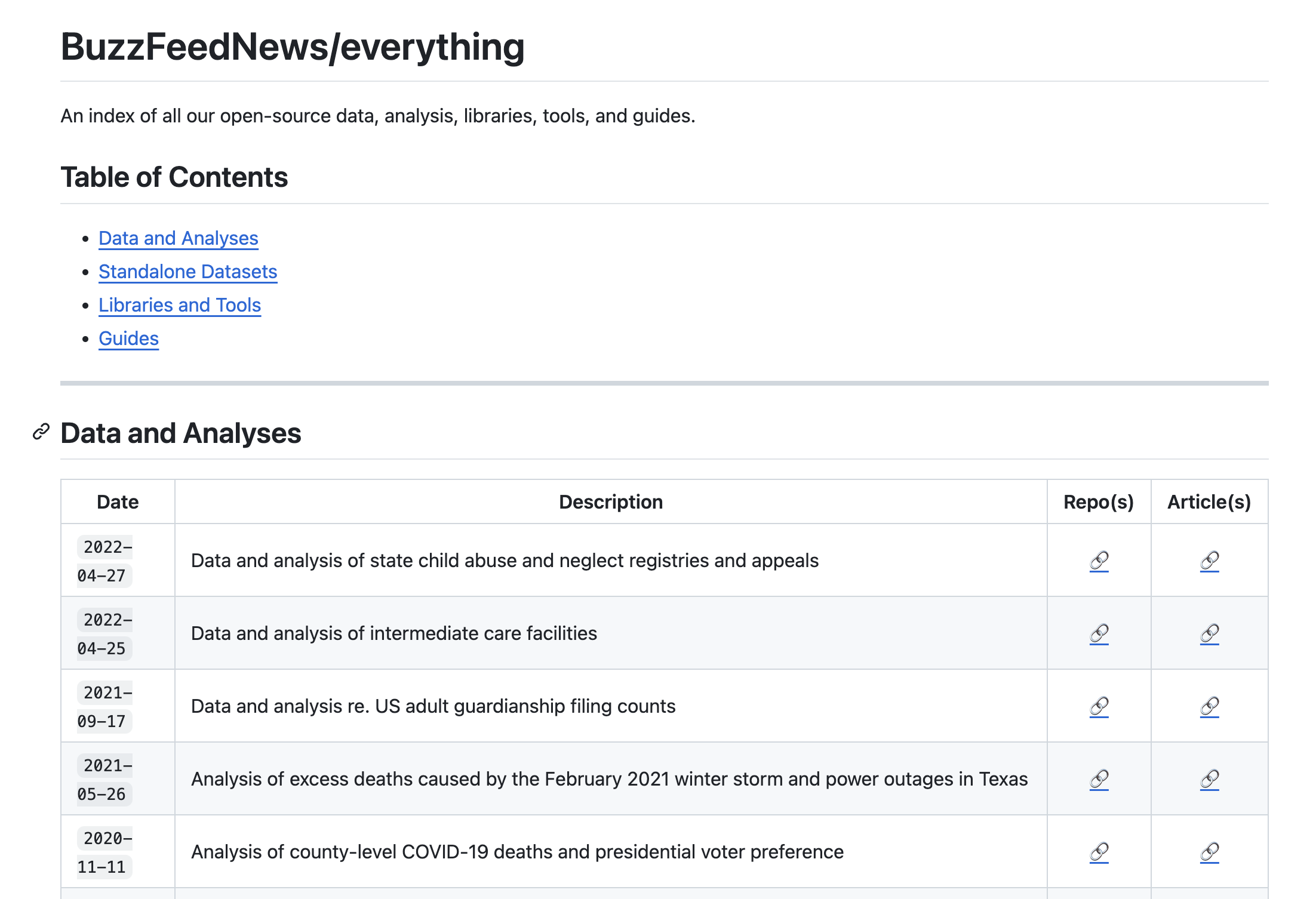Click the 2022-04-27 date badge

105,561
